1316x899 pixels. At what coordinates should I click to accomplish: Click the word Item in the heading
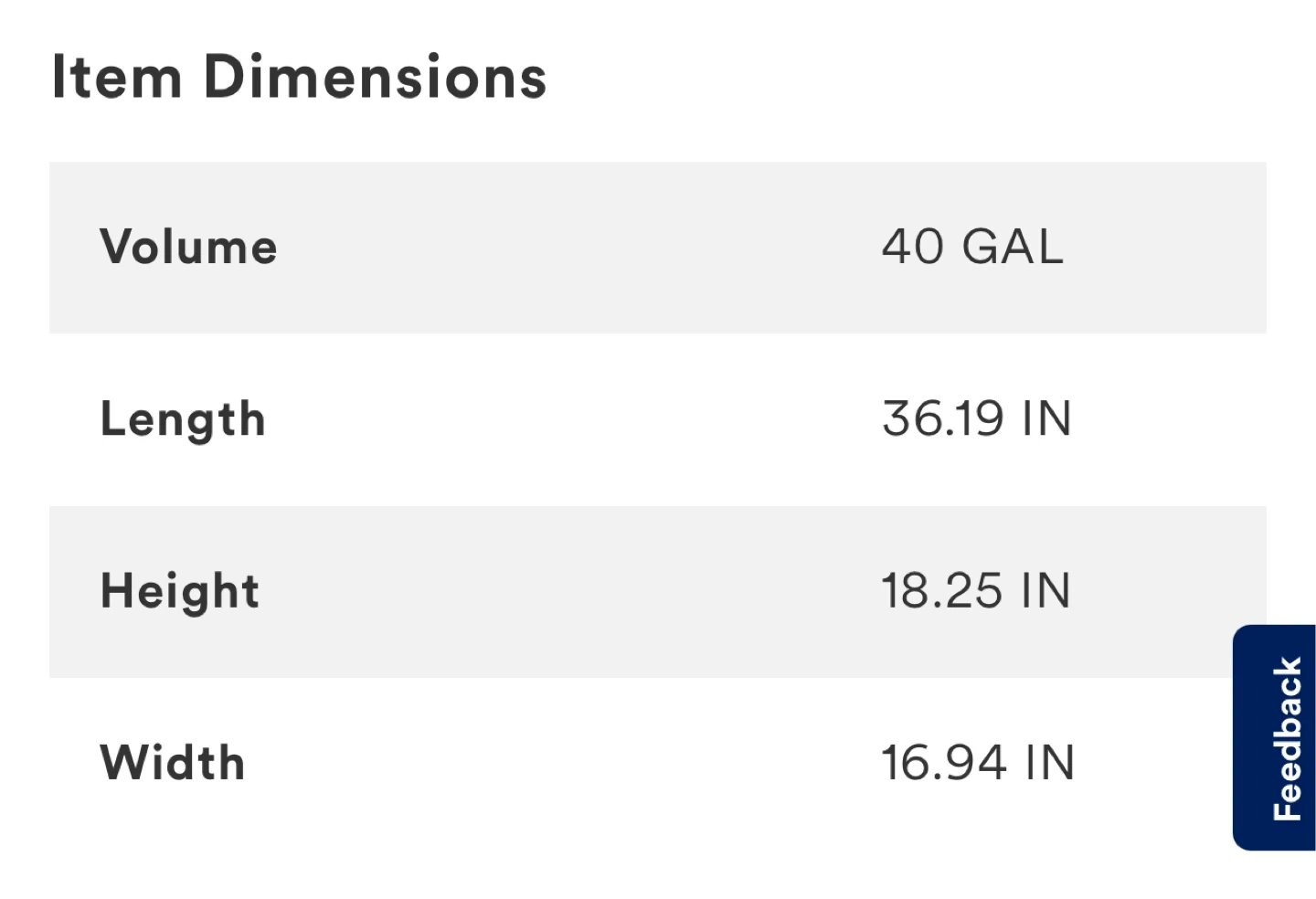[x=116, y=77]
